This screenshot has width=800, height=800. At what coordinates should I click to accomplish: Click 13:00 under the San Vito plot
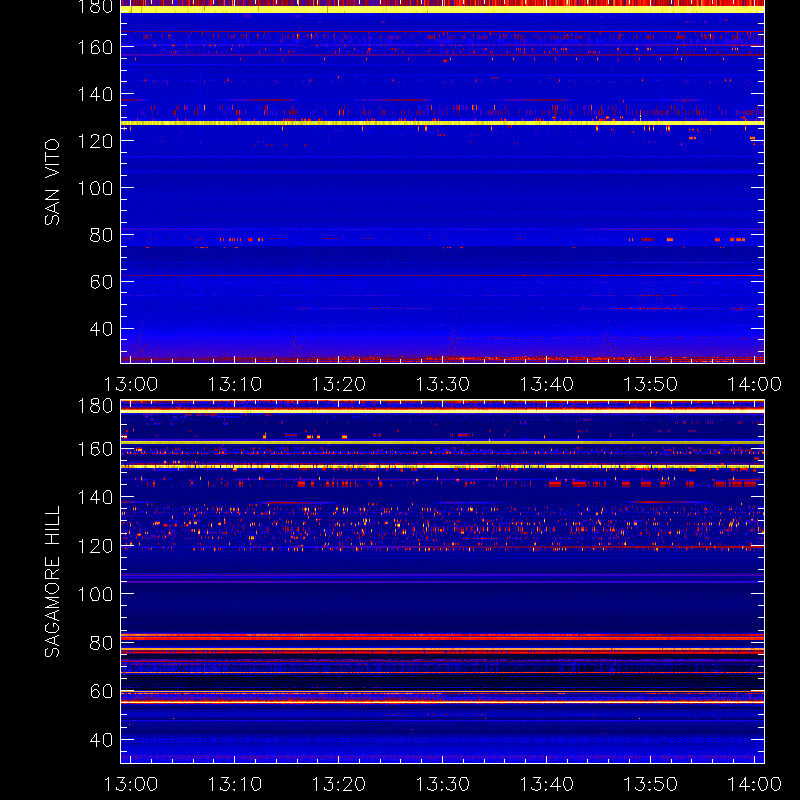[x=131, y=384]
